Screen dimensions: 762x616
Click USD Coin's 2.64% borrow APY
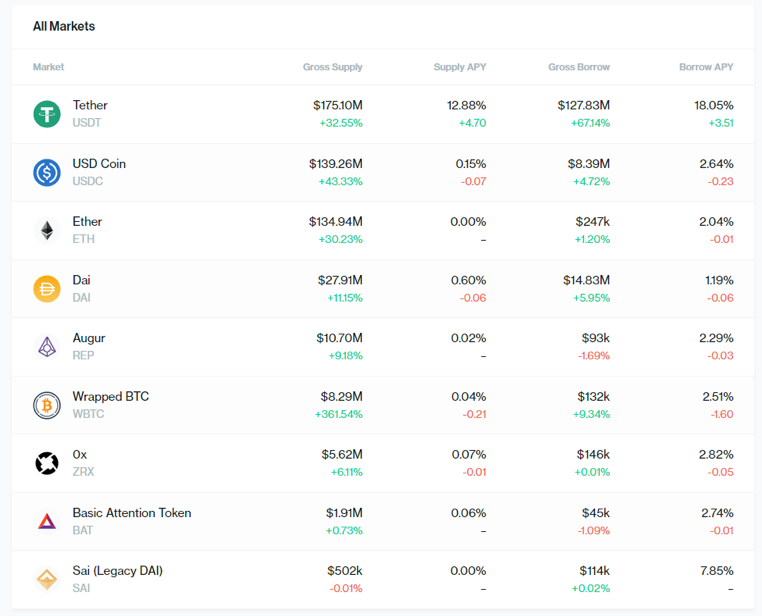pyautogui.click(x=715, y=164)
